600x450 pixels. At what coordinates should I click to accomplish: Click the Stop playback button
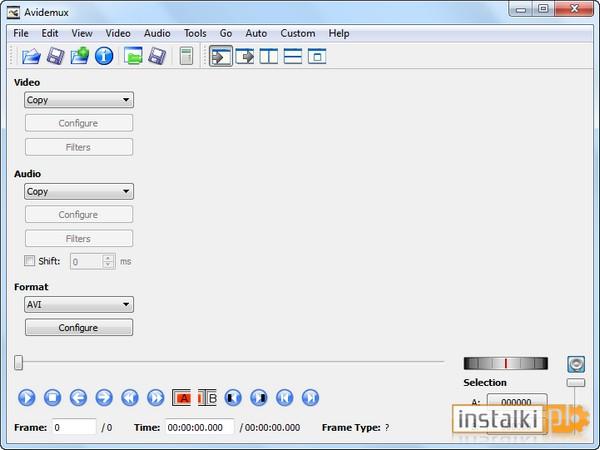(52, 398)
